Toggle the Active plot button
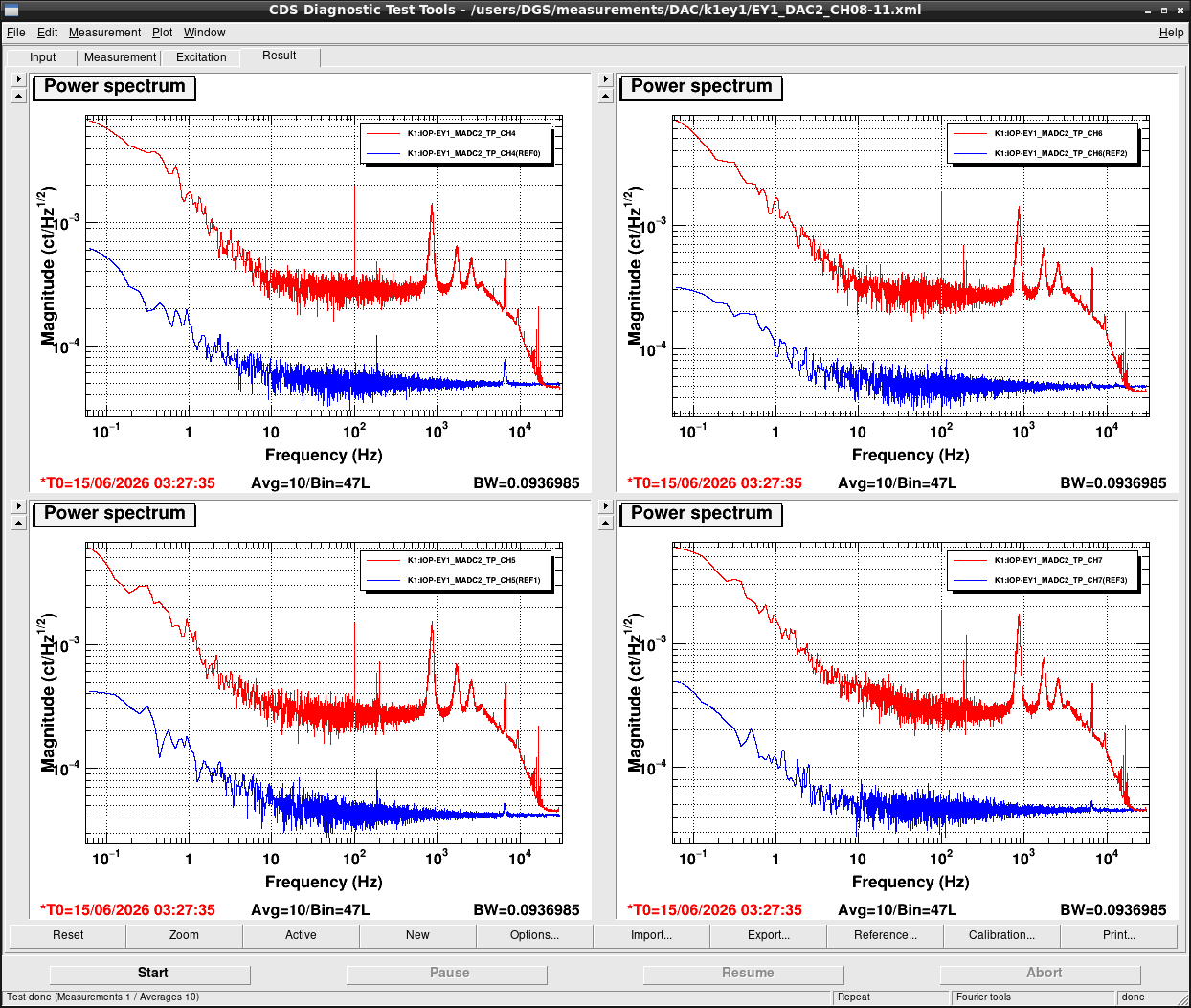This screenshot has width=1191, height=1008. tap(301, 935)
